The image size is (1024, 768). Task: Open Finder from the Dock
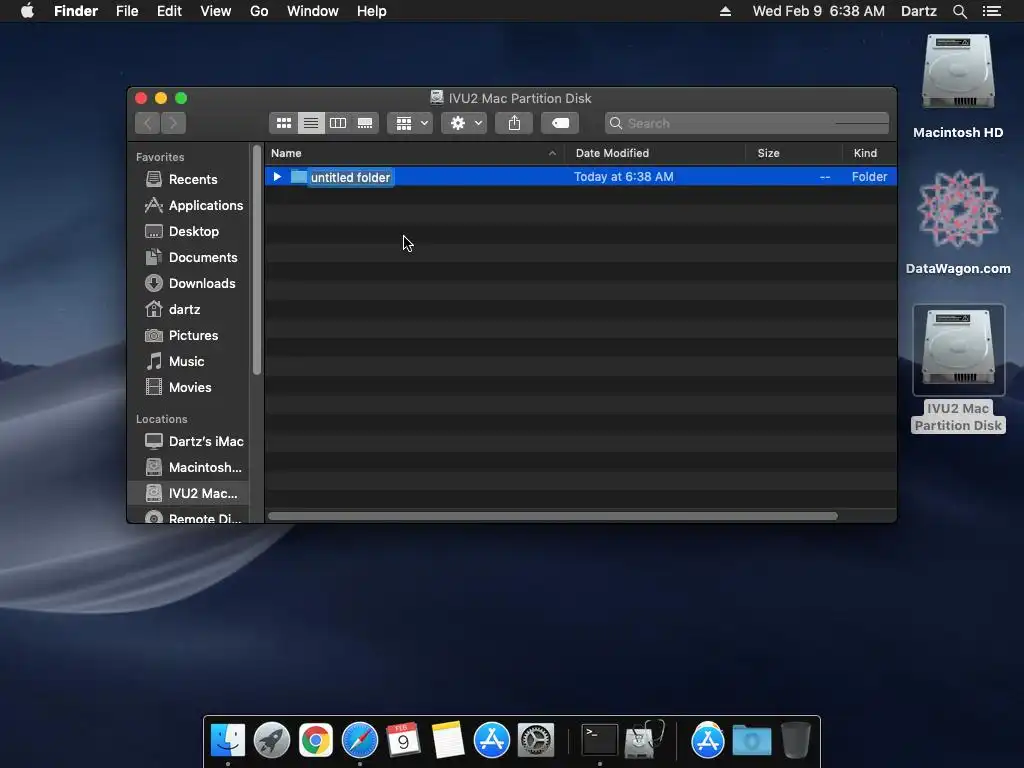228,740
